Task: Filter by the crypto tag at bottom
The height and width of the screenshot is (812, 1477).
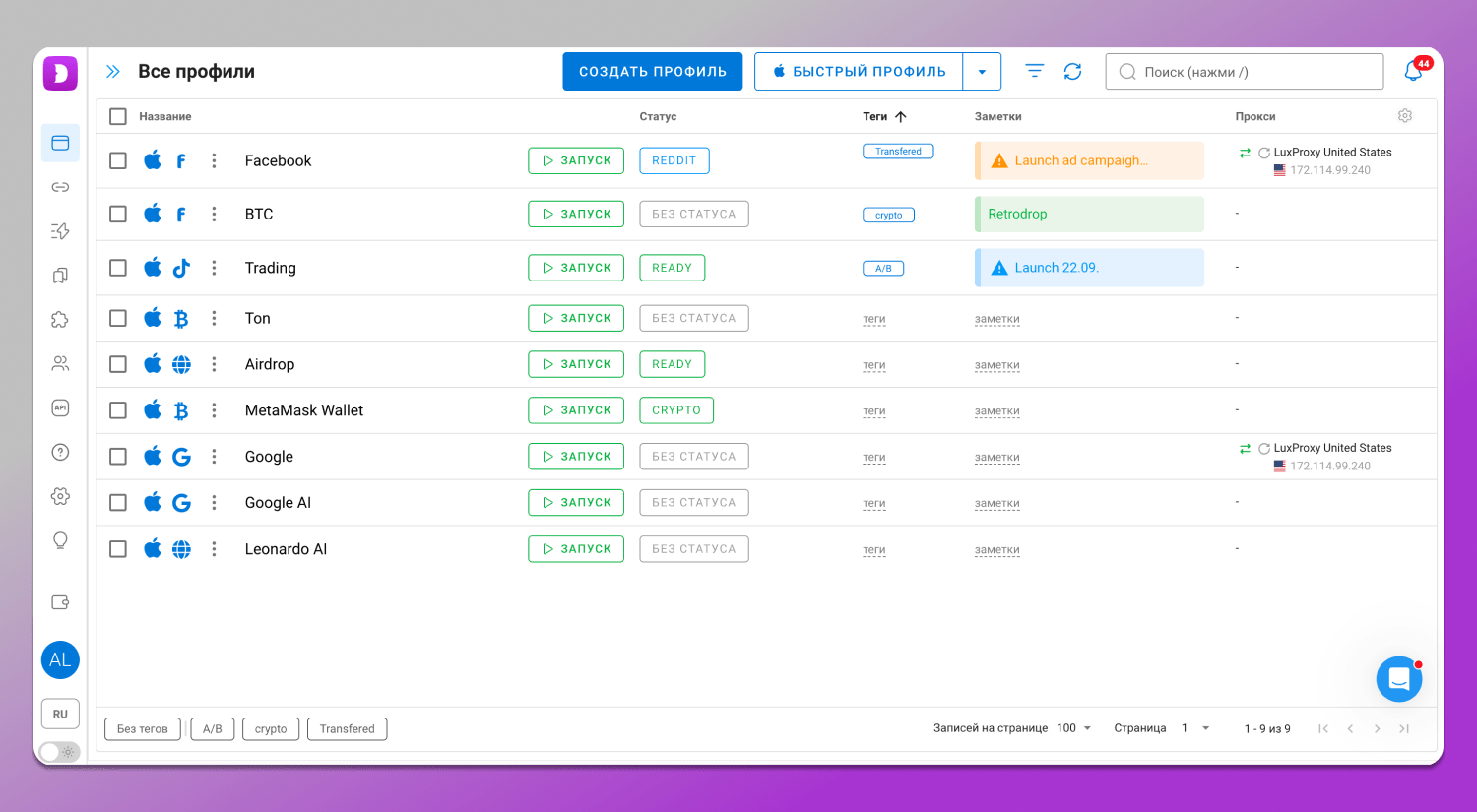Action: coord(271,729)
